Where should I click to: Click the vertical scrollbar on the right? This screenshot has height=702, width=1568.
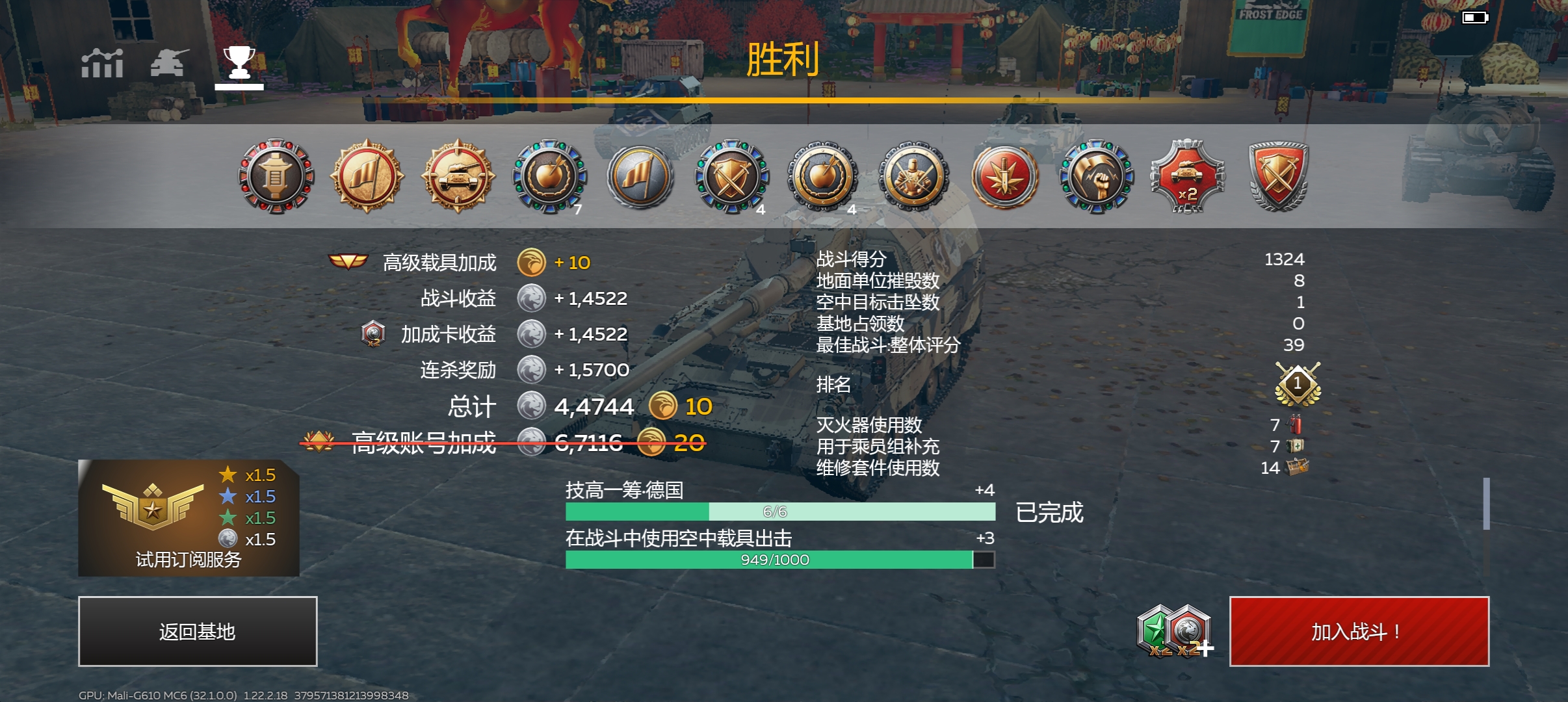[x=1486, y=504]
